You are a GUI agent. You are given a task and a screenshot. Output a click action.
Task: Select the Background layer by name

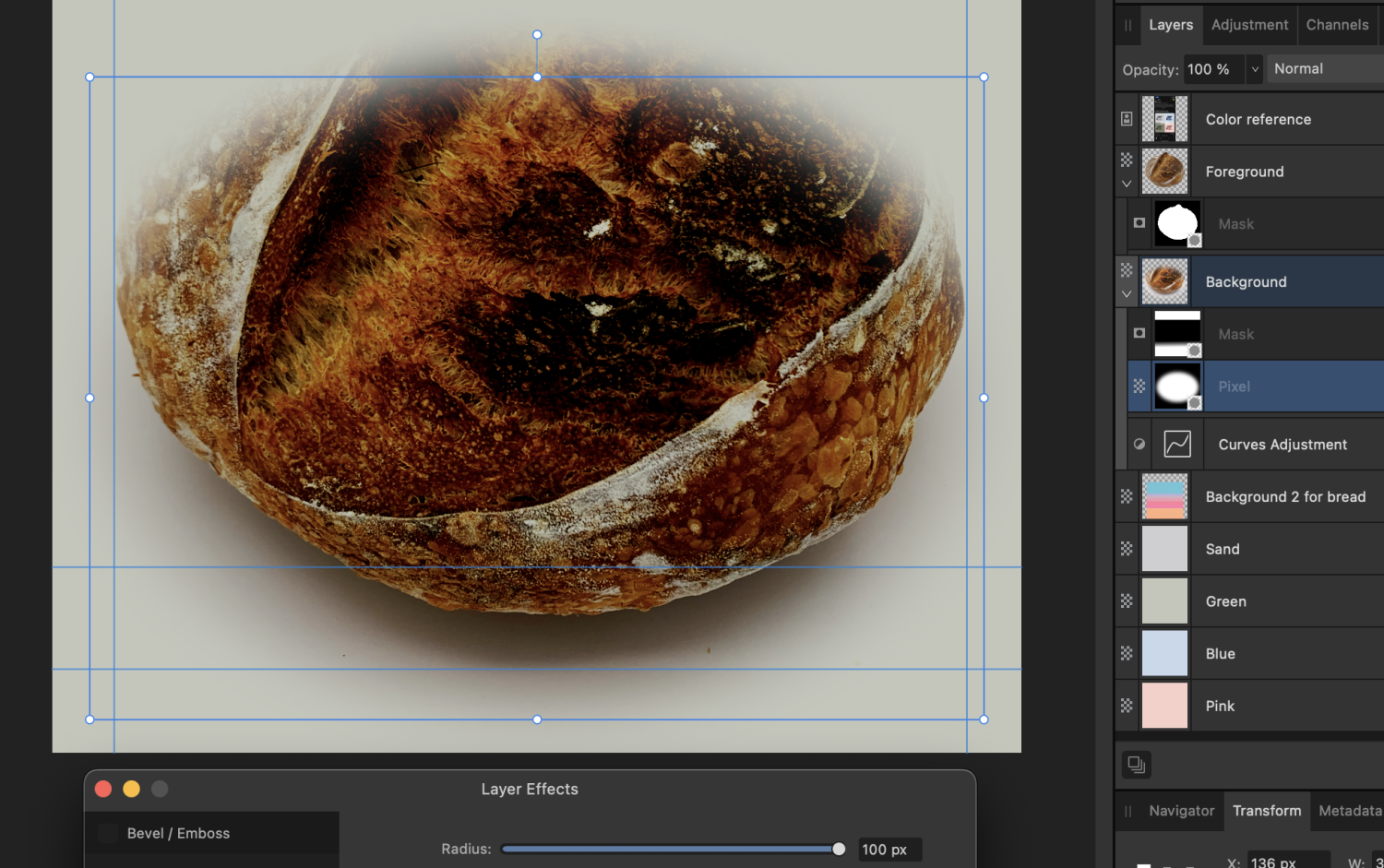coord(1246,281)
